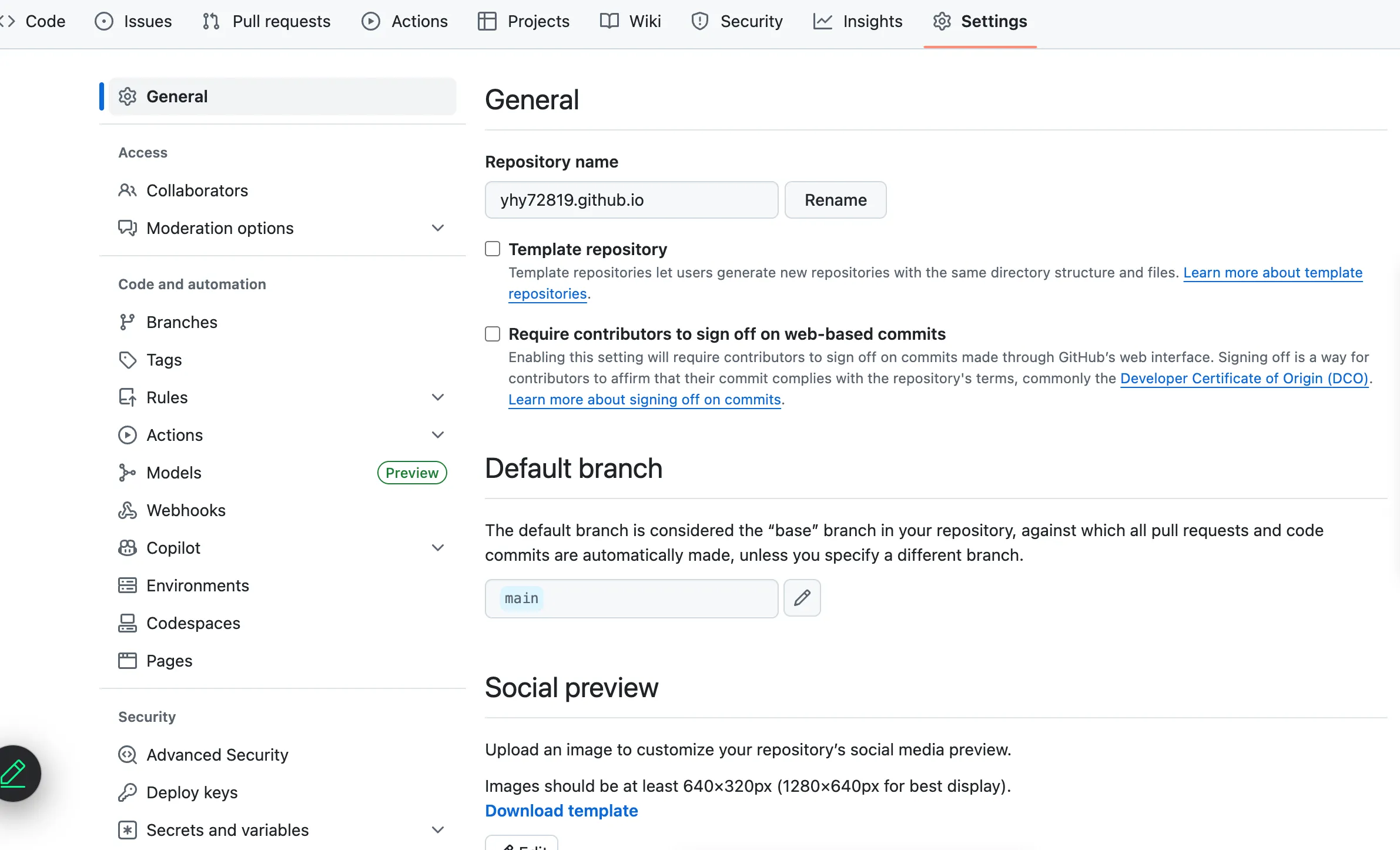Click the Insights graph icon in top nav

coord(823,21)
